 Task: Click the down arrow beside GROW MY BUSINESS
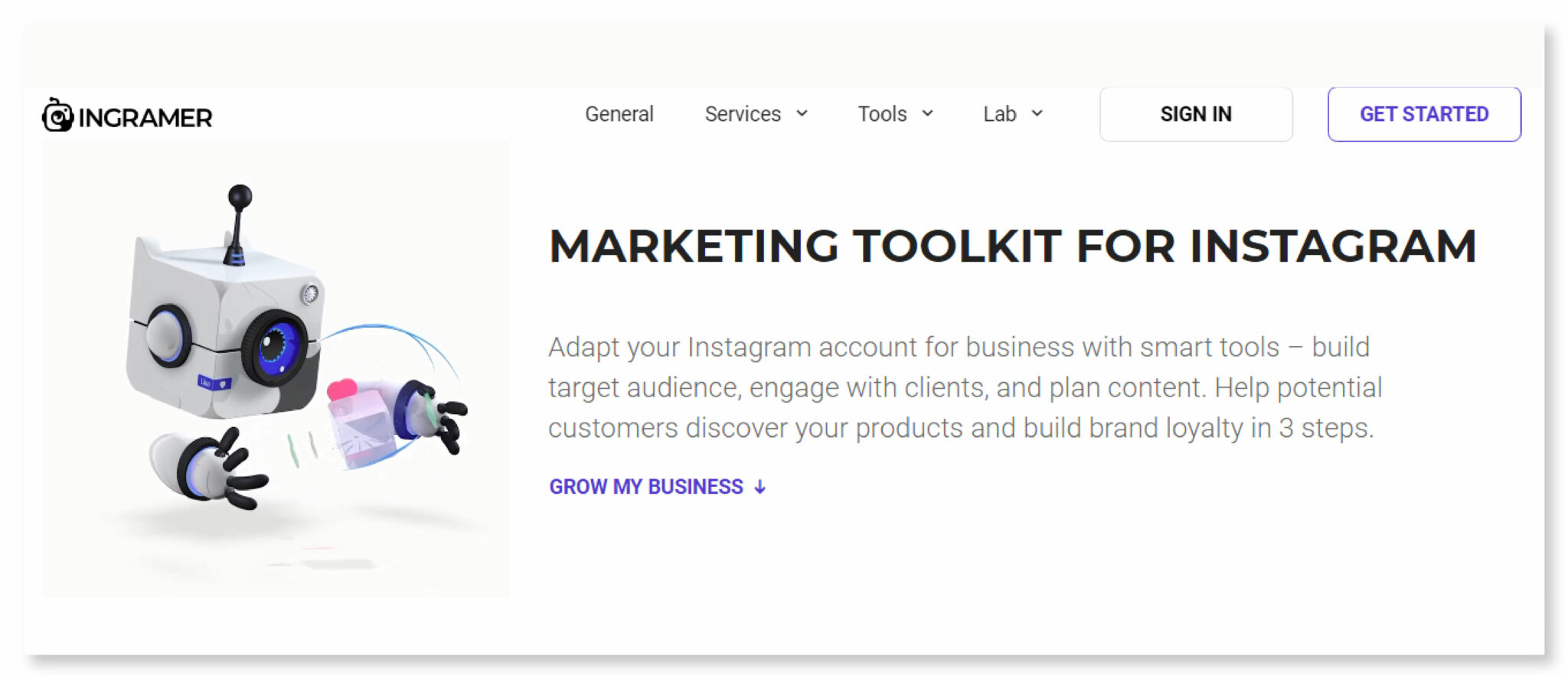[759, 486]
